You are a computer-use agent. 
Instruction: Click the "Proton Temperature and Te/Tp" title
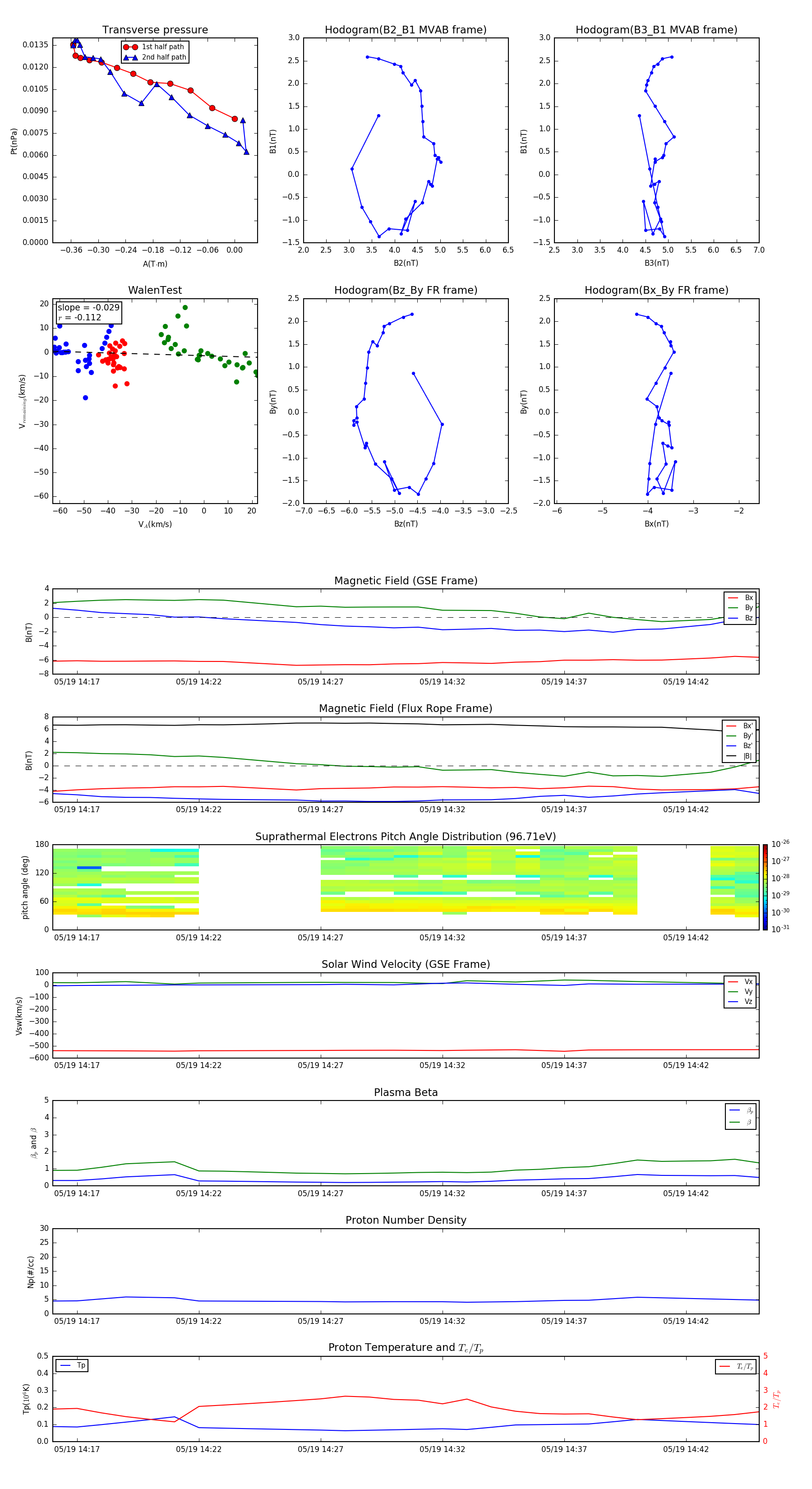406,1348
